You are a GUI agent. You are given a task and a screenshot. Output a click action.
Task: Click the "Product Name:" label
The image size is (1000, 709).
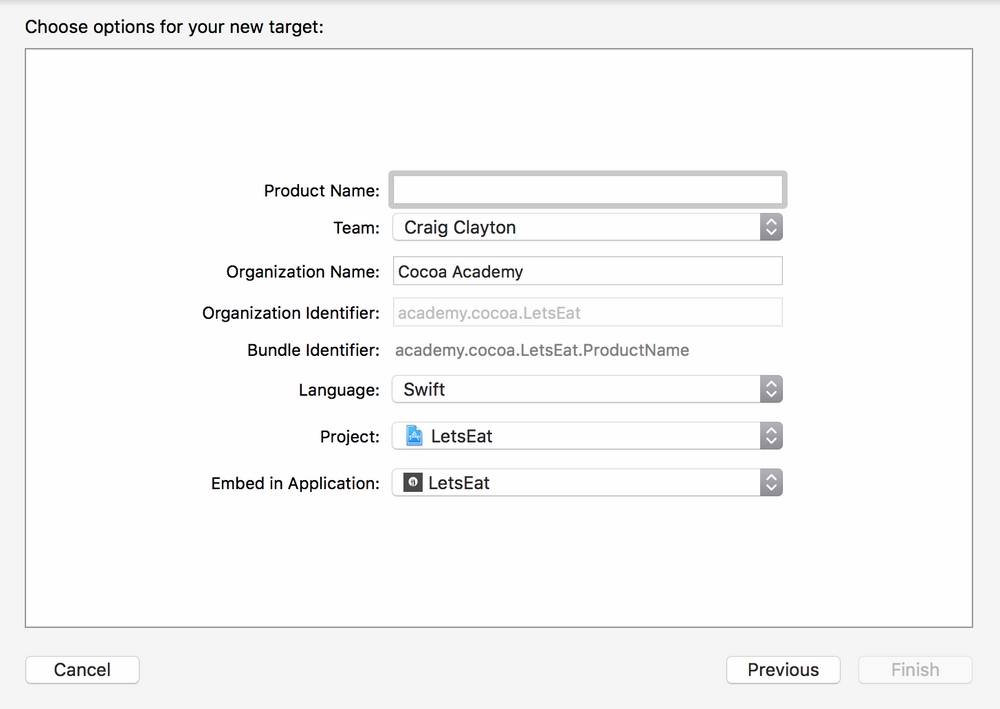pos(321,190)
